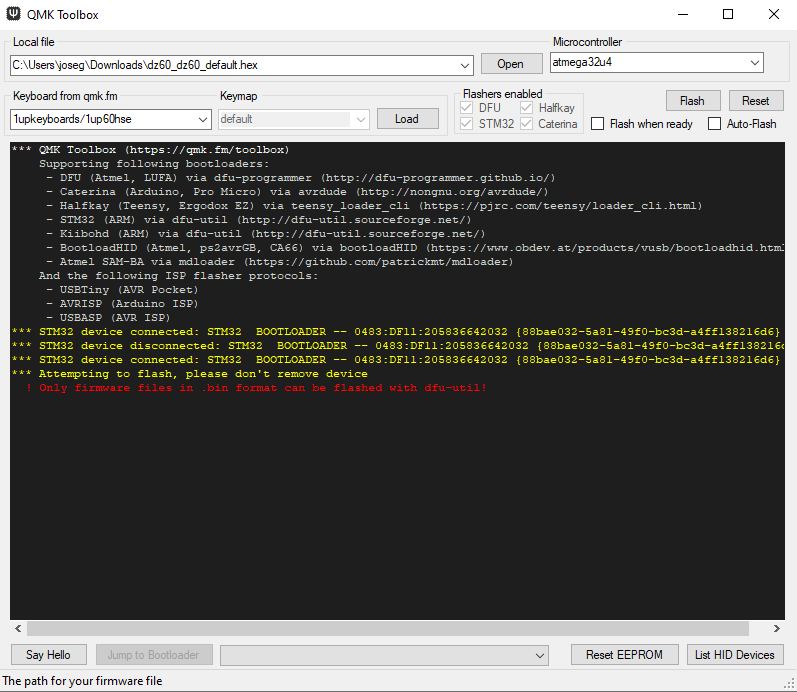Click the 'Halfkay (Teensy, Ergodox EZ)' log line
797x692 pixels.
(x=374, y=206)
